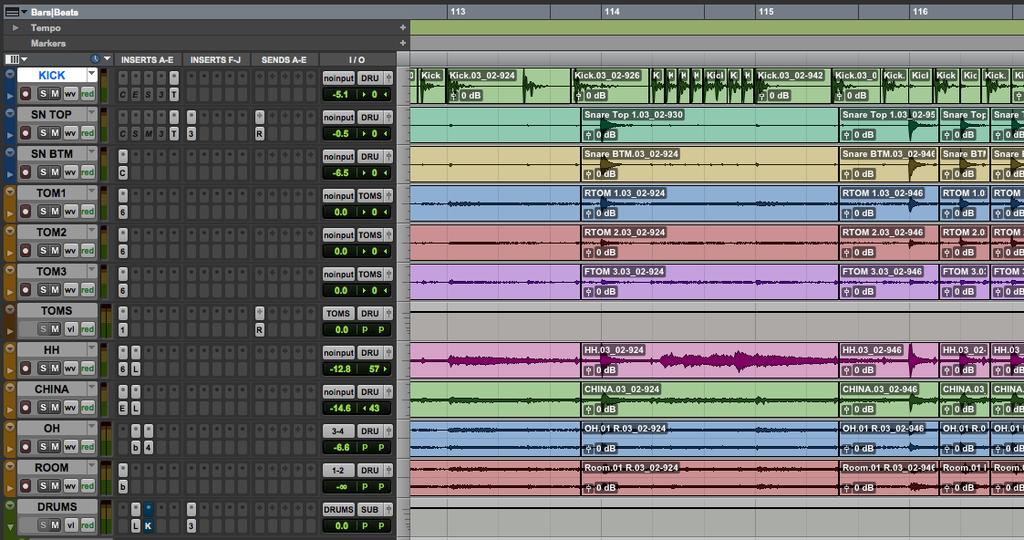Open the '3' insert on DRUMS track
The width and height of the screenshot is (1024, 540).
click(191, 526)
